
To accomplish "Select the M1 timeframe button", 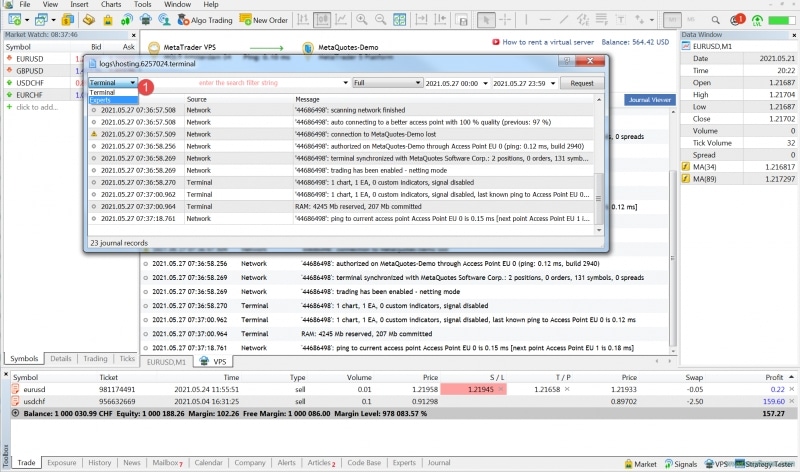I will tap(672, 20).
